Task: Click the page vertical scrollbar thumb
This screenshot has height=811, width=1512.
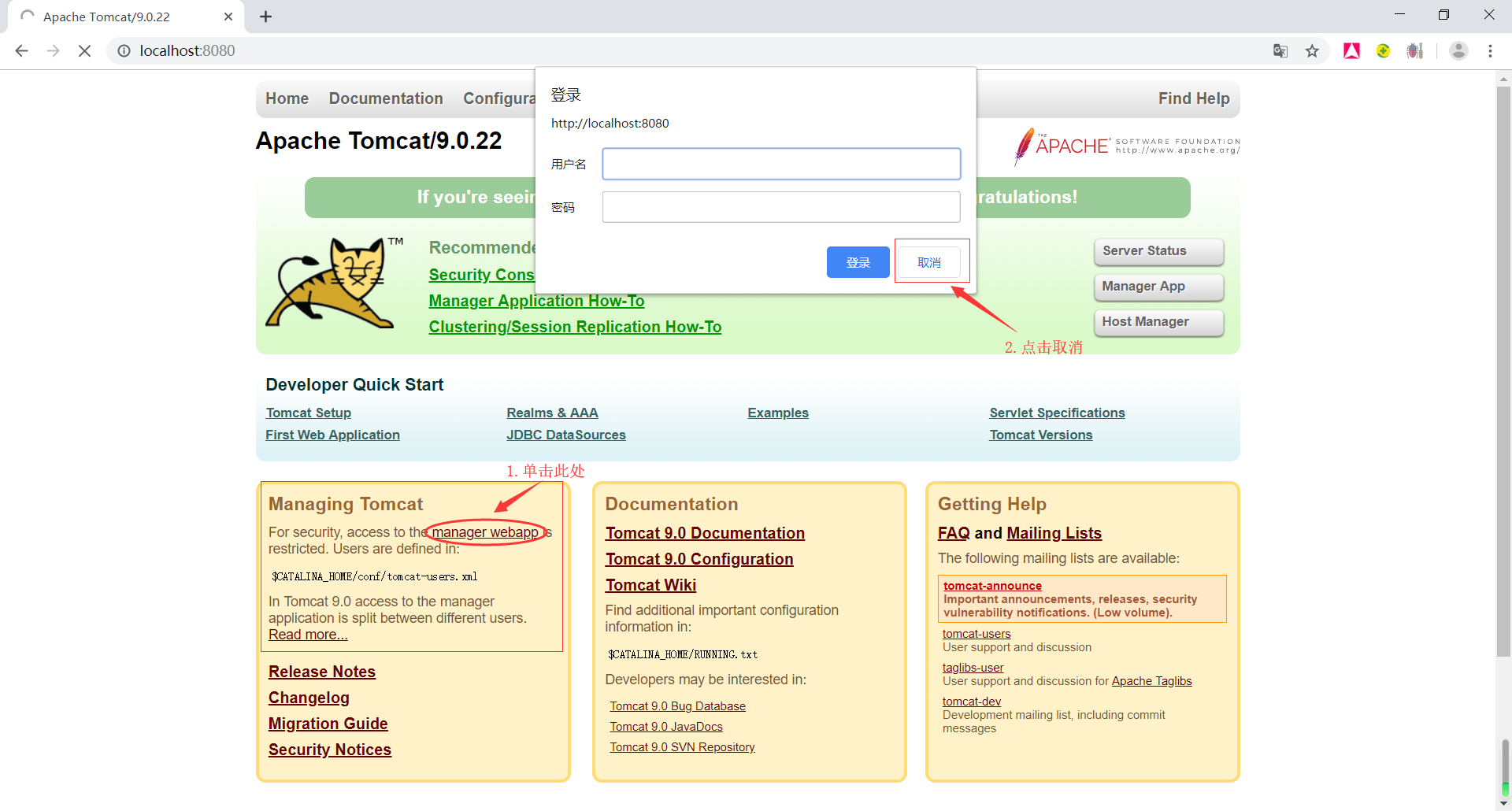Action: click(1504, 372)
